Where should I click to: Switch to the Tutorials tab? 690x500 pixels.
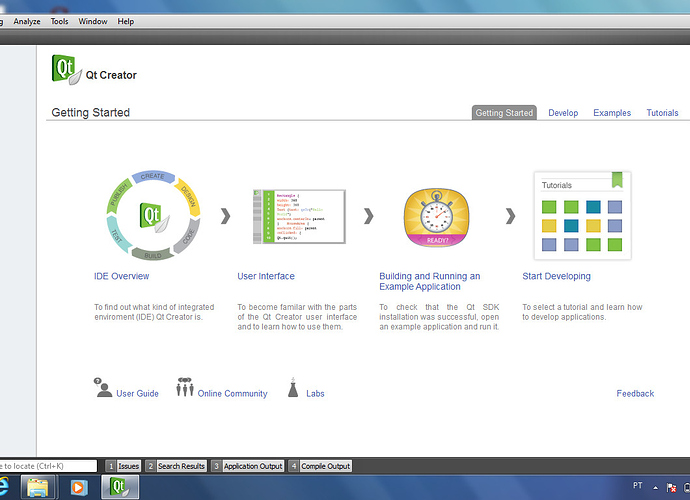pyautogui.click(x=662, y=113)
